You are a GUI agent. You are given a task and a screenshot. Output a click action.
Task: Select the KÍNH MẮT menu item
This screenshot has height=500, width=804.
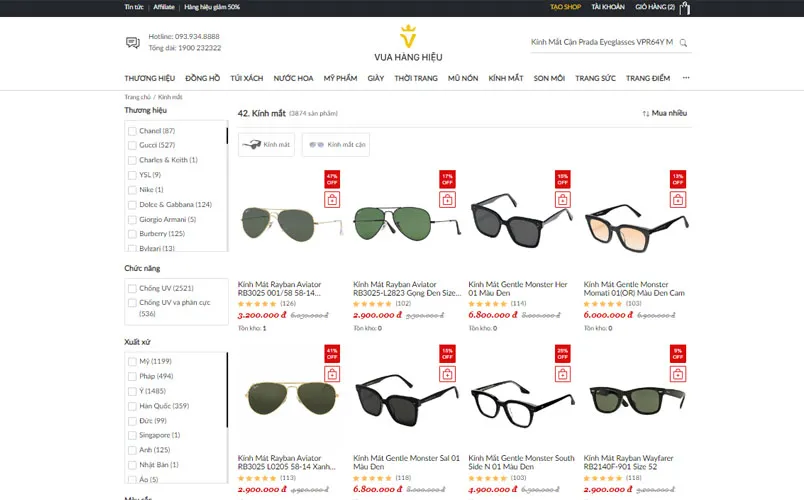tap(506, 78)
